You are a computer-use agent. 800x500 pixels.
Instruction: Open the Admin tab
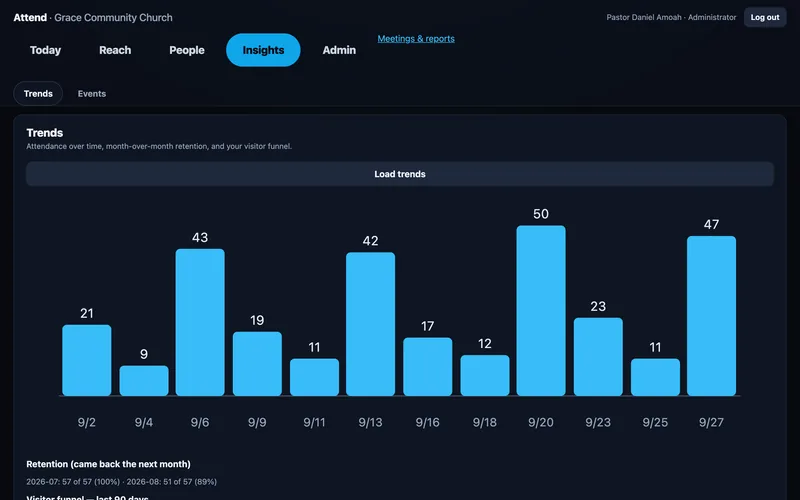click(x=339, y=50)
